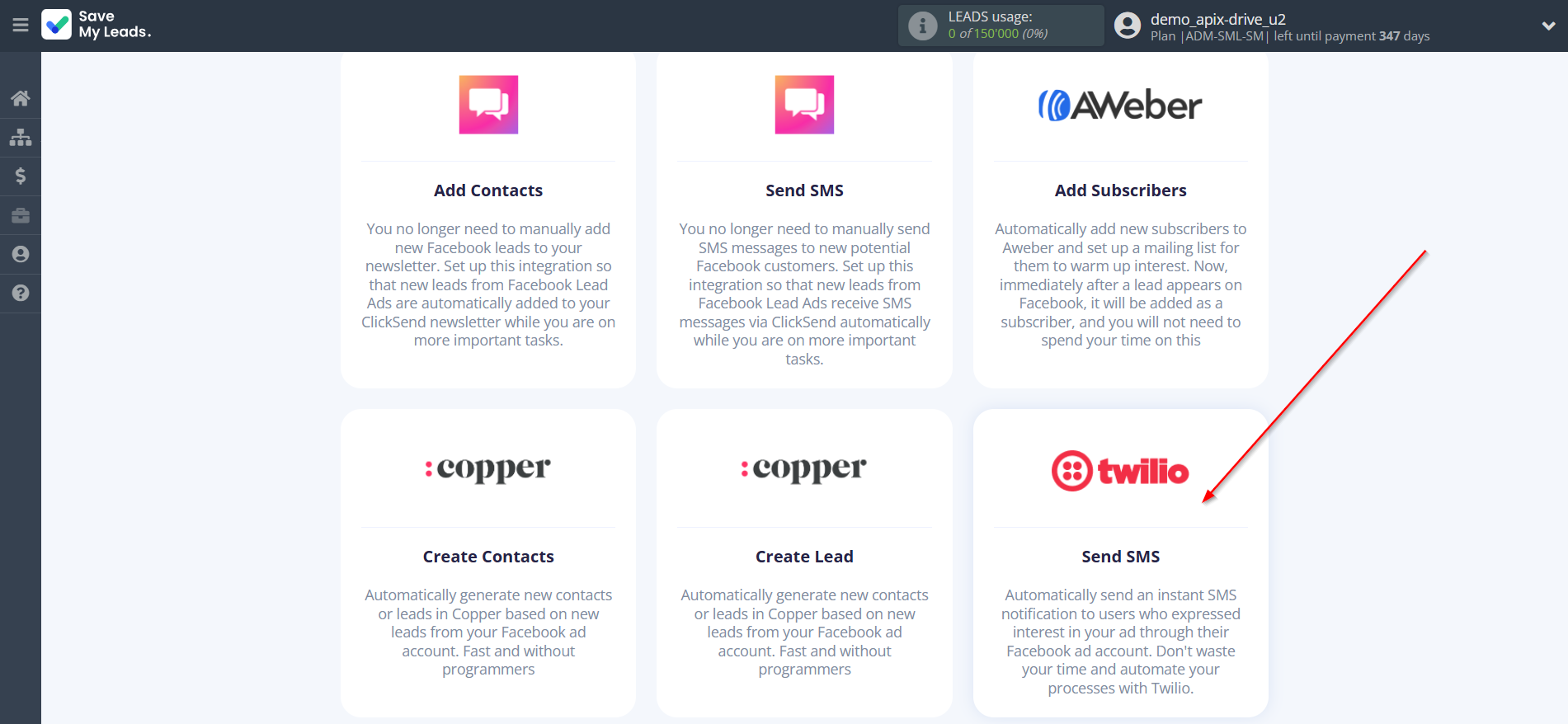This screenshot has height=724, width=1568.
Task: Click the briefcase sidebar icon
Action: tap(21, 215)
